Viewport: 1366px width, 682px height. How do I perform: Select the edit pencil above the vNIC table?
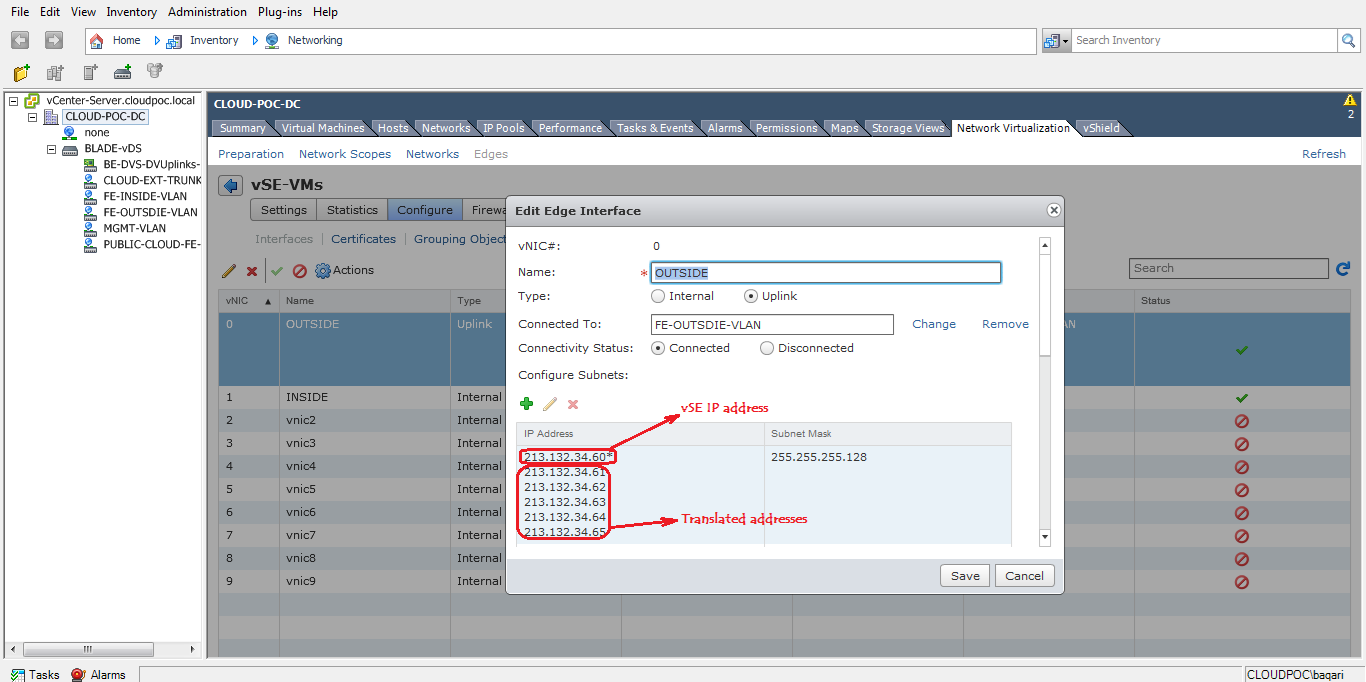pos(229,270)
